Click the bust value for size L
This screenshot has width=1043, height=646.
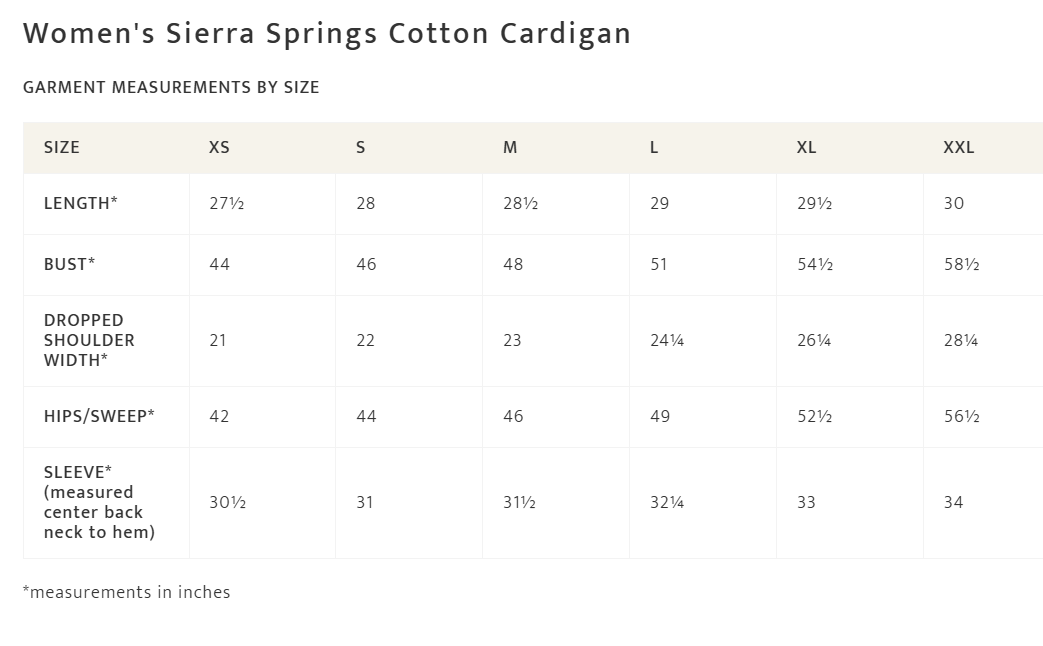tap(659, 264)
